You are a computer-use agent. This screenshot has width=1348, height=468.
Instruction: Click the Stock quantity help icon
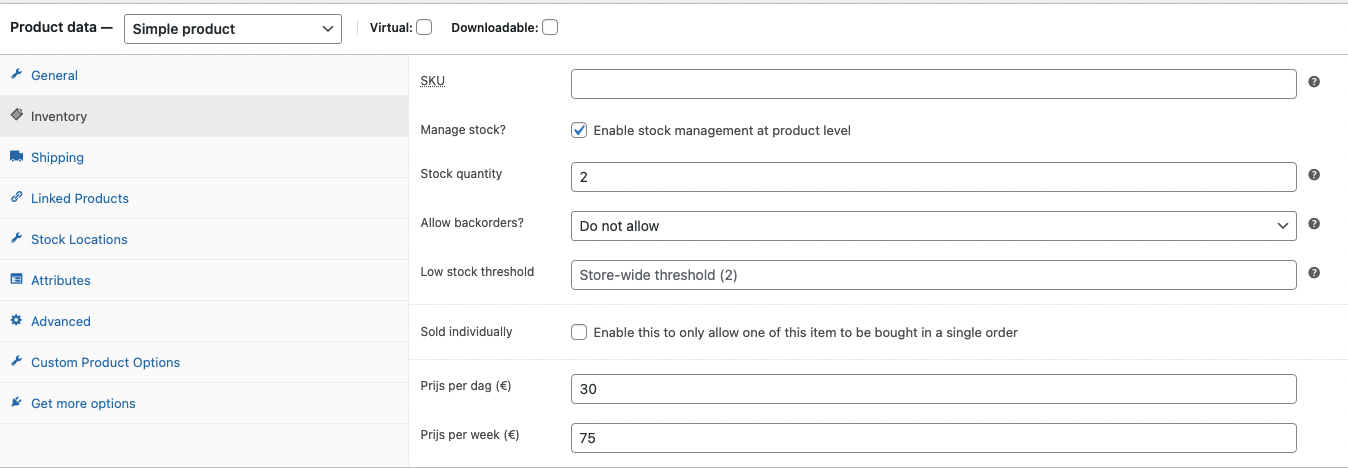coord(1314,175)
